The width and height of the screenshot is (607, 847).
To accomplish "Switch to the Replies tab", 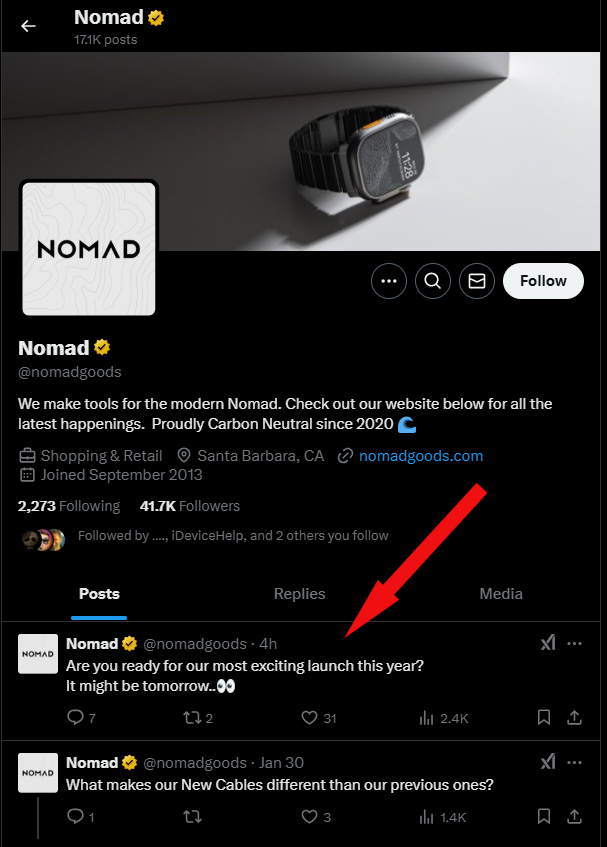I will (300, 593).
